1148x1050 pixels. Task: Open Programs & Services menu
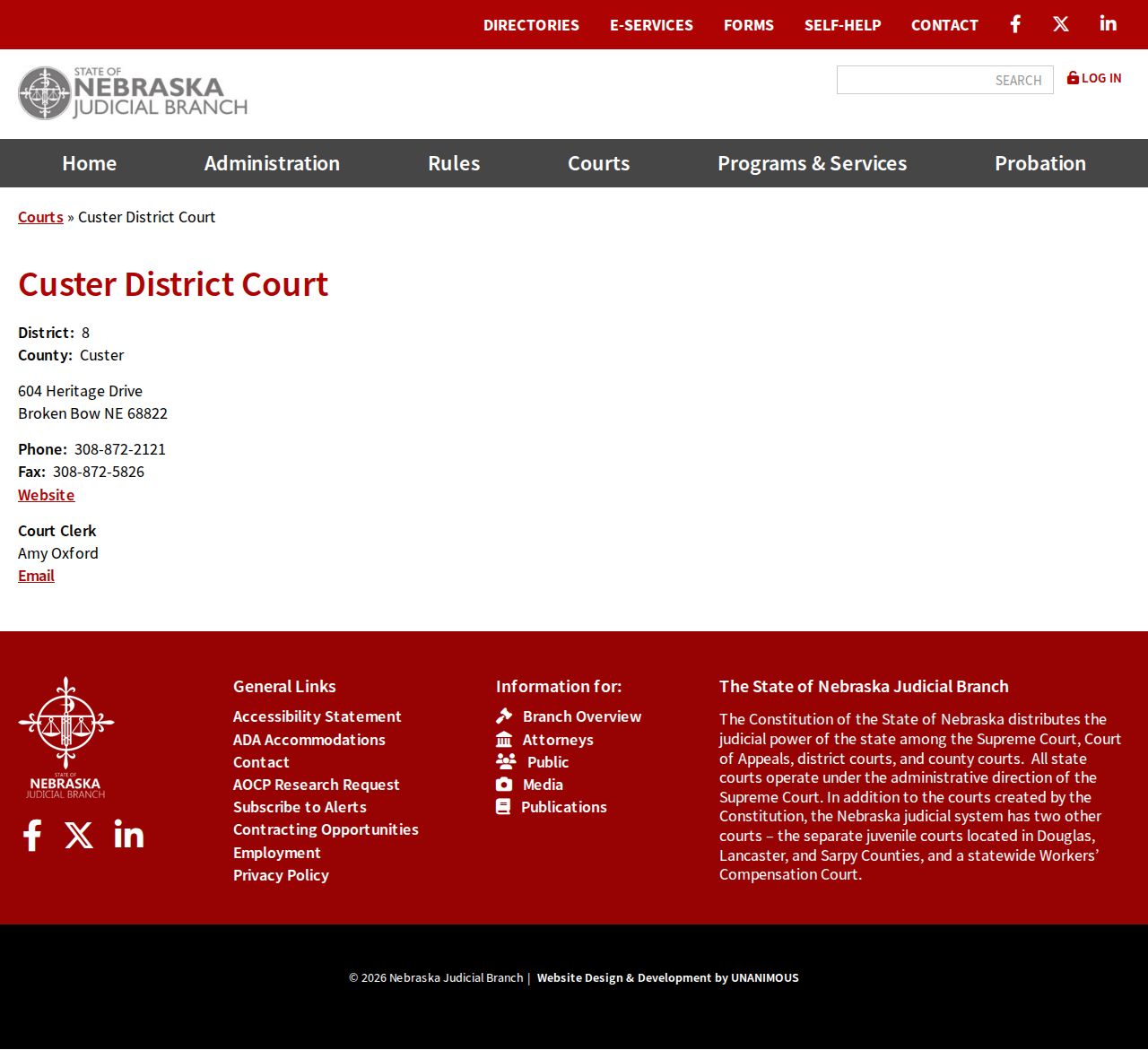(812, 163)
